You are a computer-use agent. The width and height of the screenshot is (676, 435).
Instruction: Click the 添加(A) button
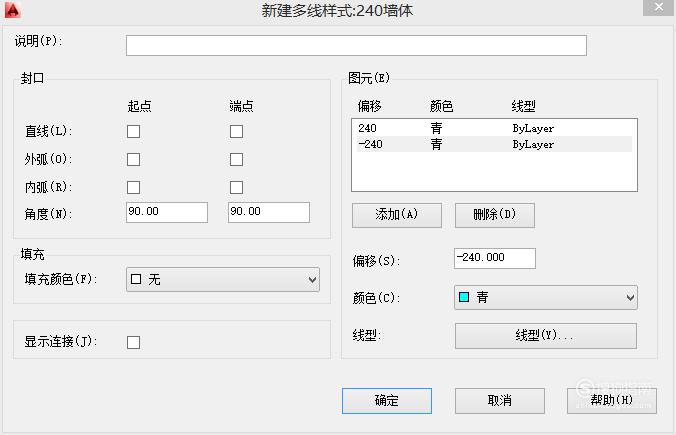pos(397,215)
